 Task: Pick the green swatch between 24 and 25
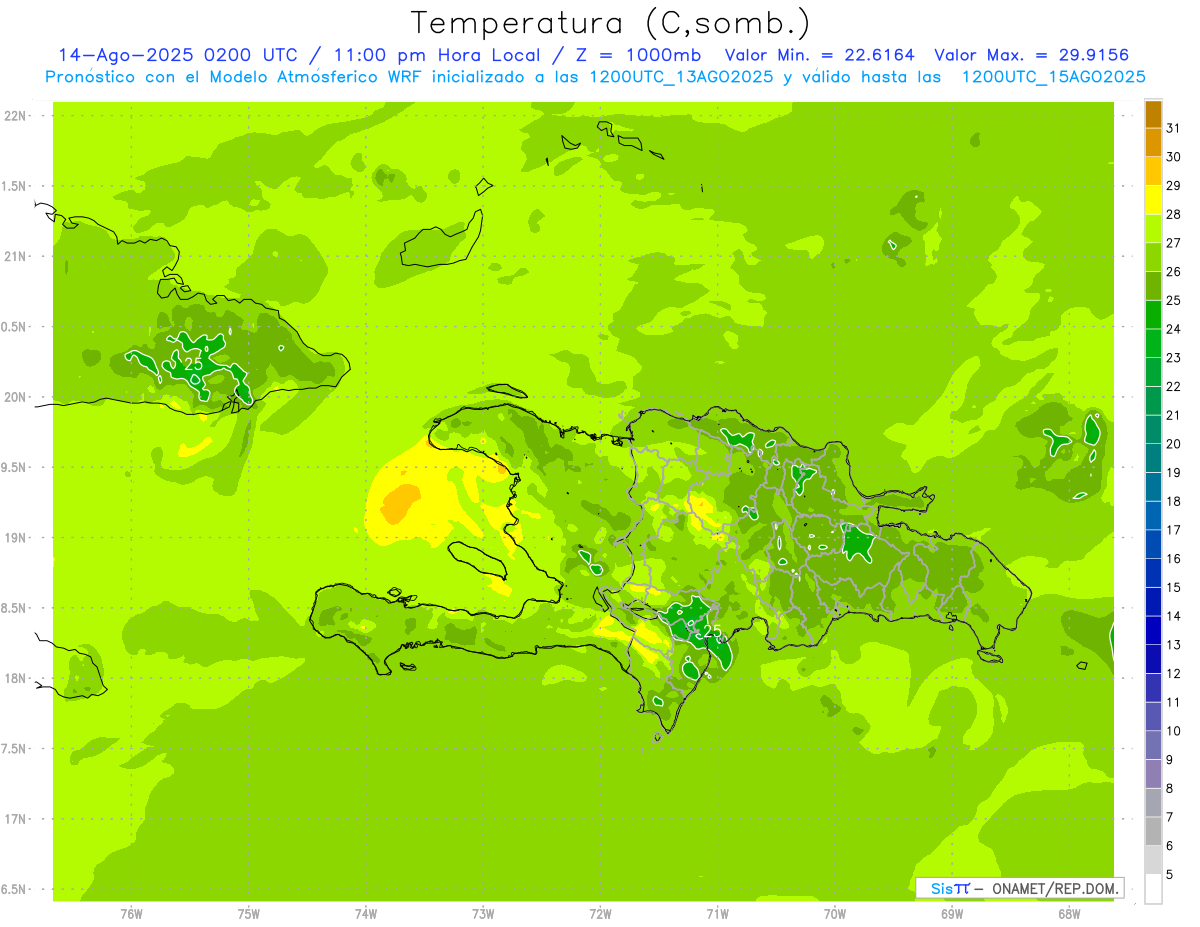[x=1153, y=314]
